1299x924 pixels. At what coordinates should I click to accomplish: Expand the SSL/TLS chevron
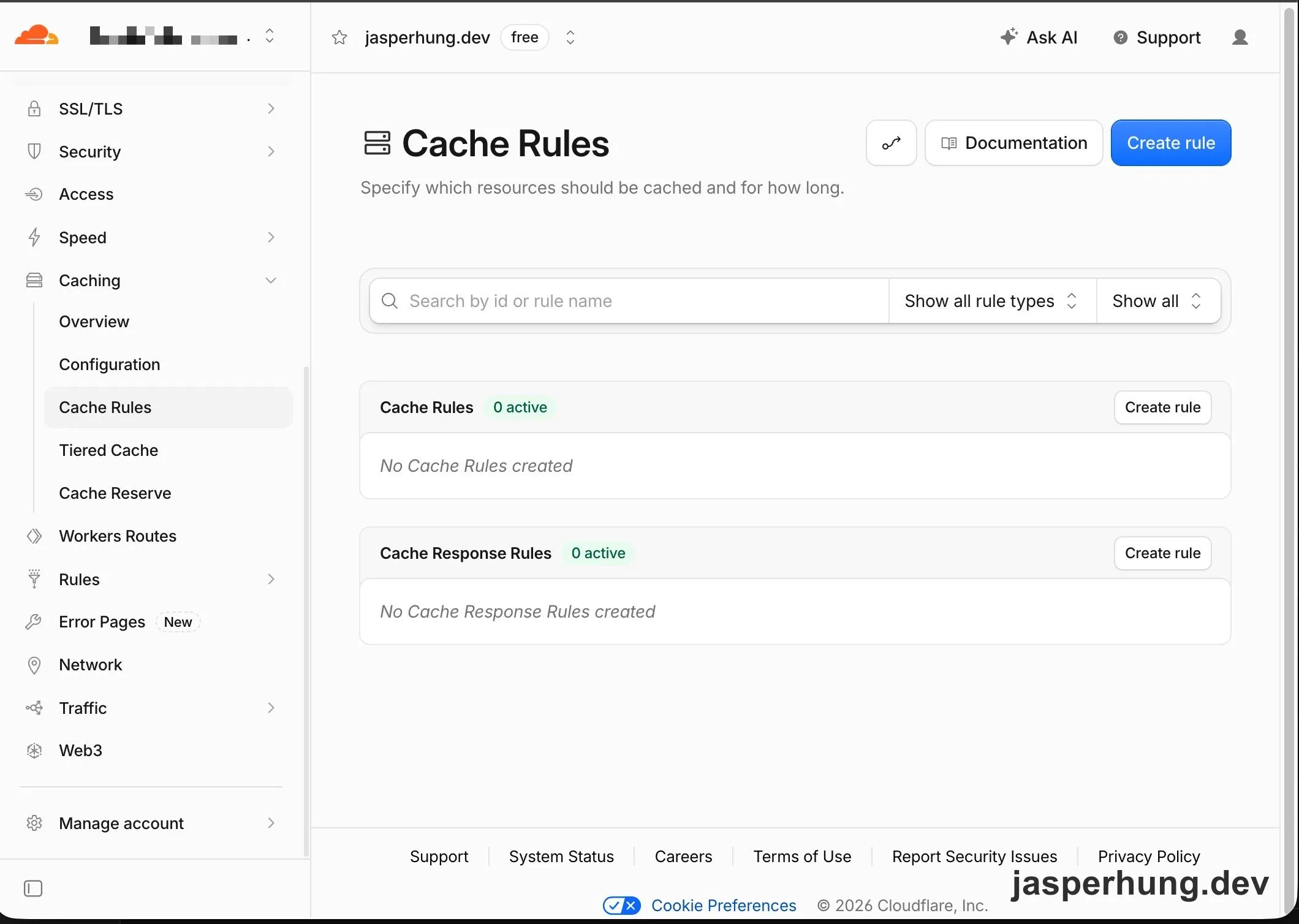pyautogui.click(x=271, y=108)
